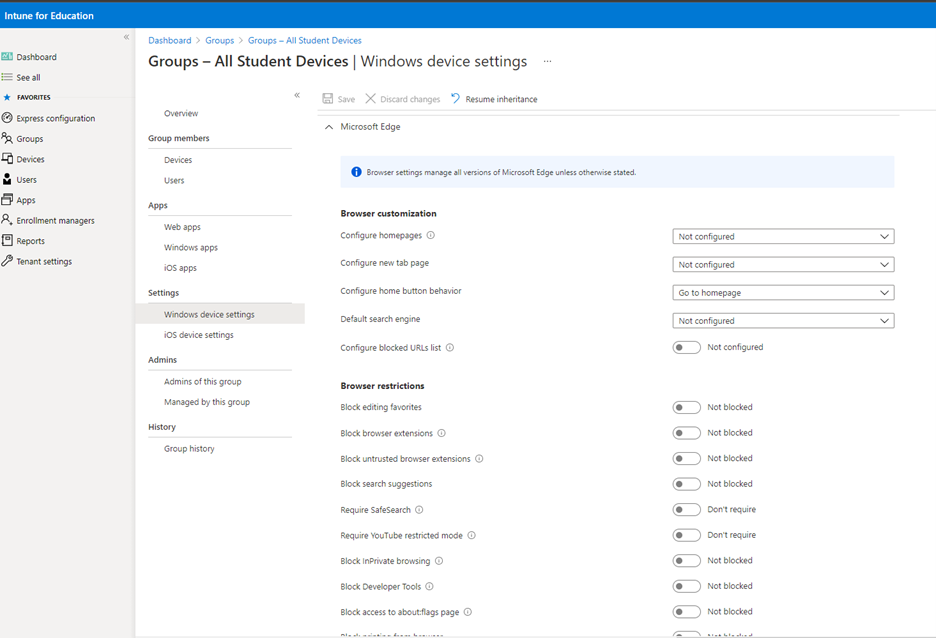Click the Tenant settings wrench icon
This screenshot has height=638, width=936.
tap(7, 261)
